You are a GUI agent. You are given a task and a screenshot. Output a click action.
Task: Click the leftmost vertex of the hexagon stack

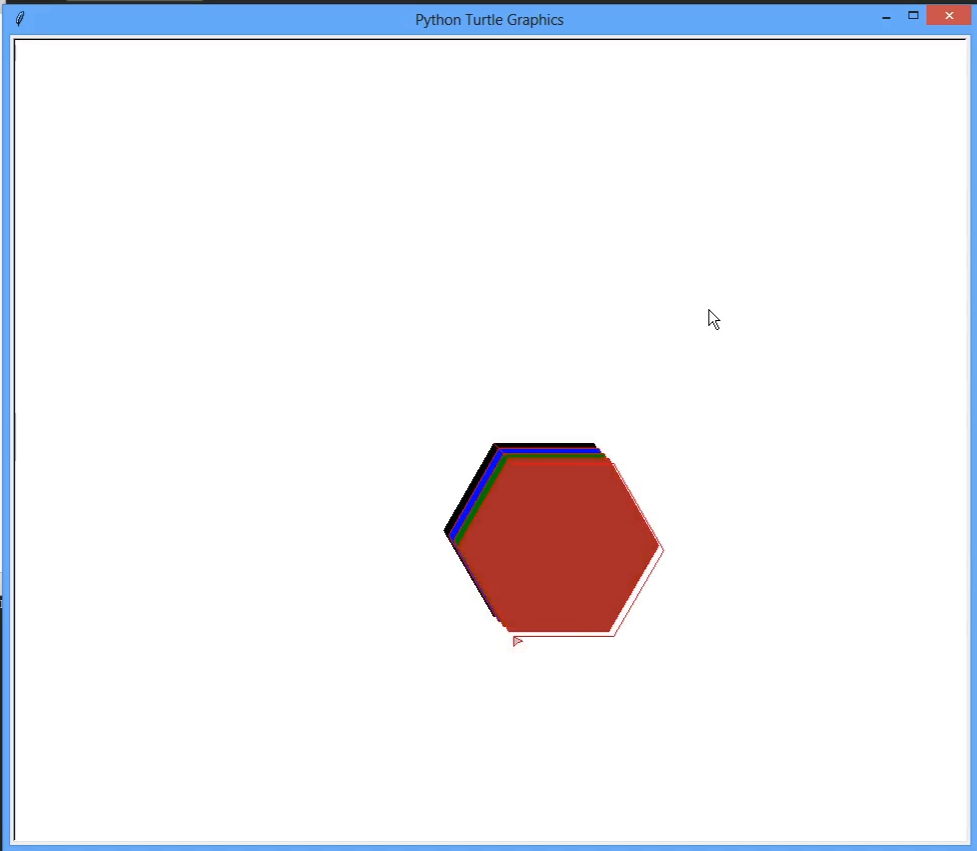445,531
